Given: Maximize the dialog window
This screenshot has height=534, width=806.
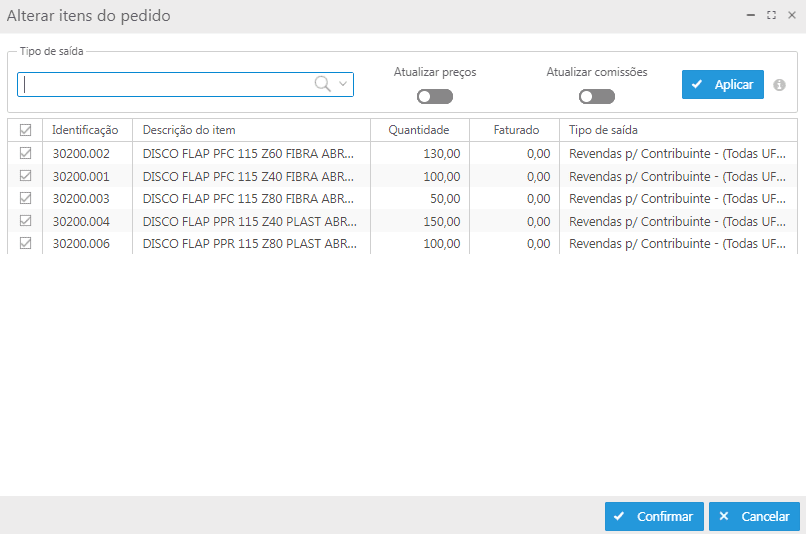Looking at the screenshot, I should point(771,15).
